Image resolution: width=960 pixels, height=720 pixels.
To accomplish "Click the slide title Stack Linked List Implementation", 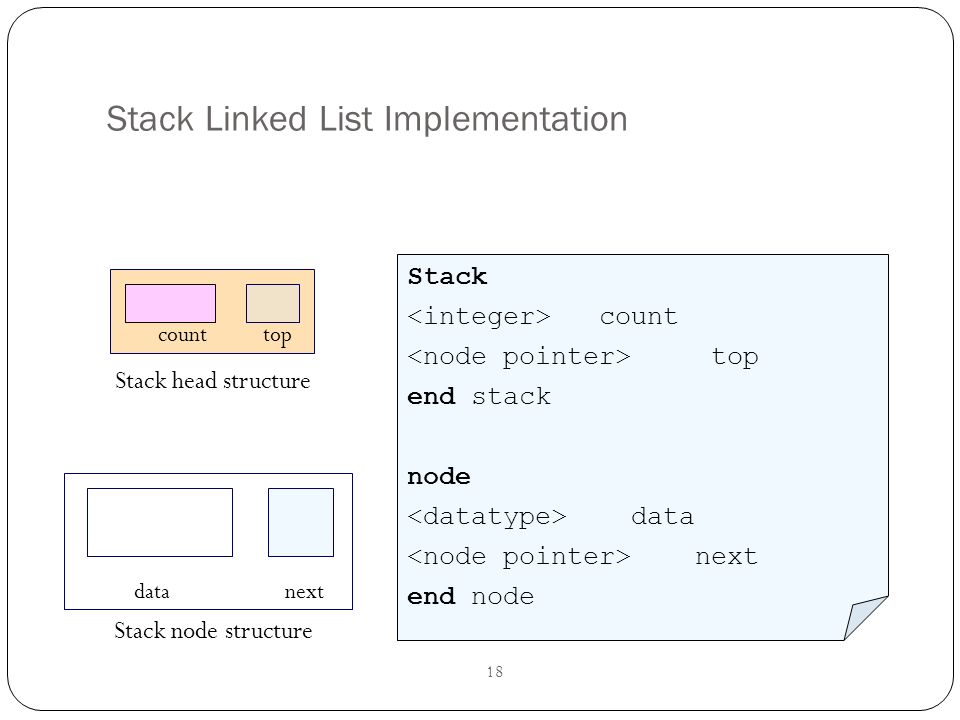I will point(367,119).
